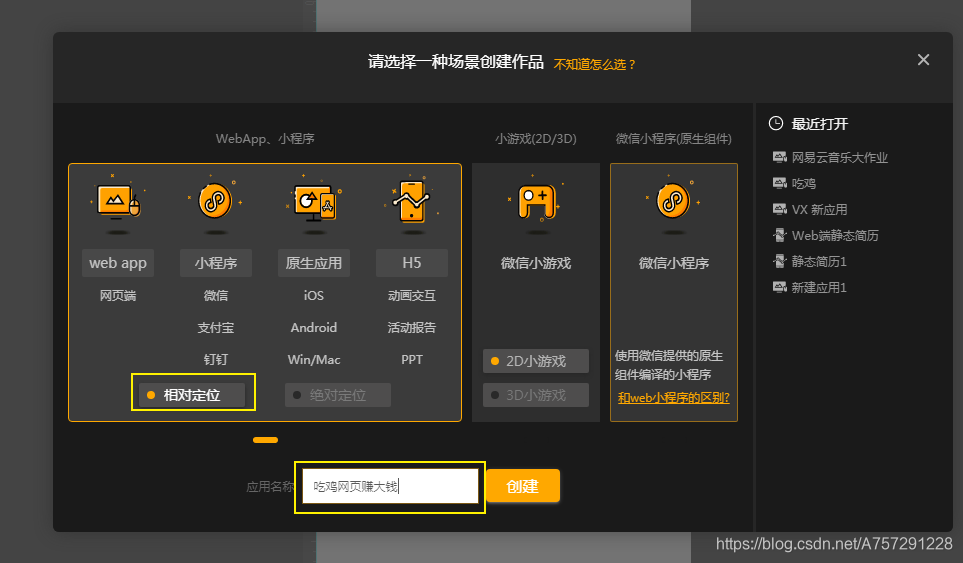
Task: Click the 最近打开 heading
Action: pyautogui.click(x=819, y=123)
